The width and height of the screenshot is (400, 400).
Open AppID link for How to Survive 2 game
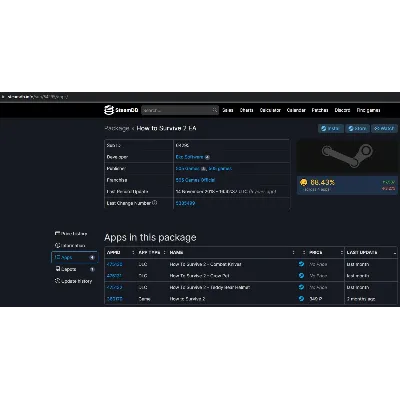pos(115,299)
